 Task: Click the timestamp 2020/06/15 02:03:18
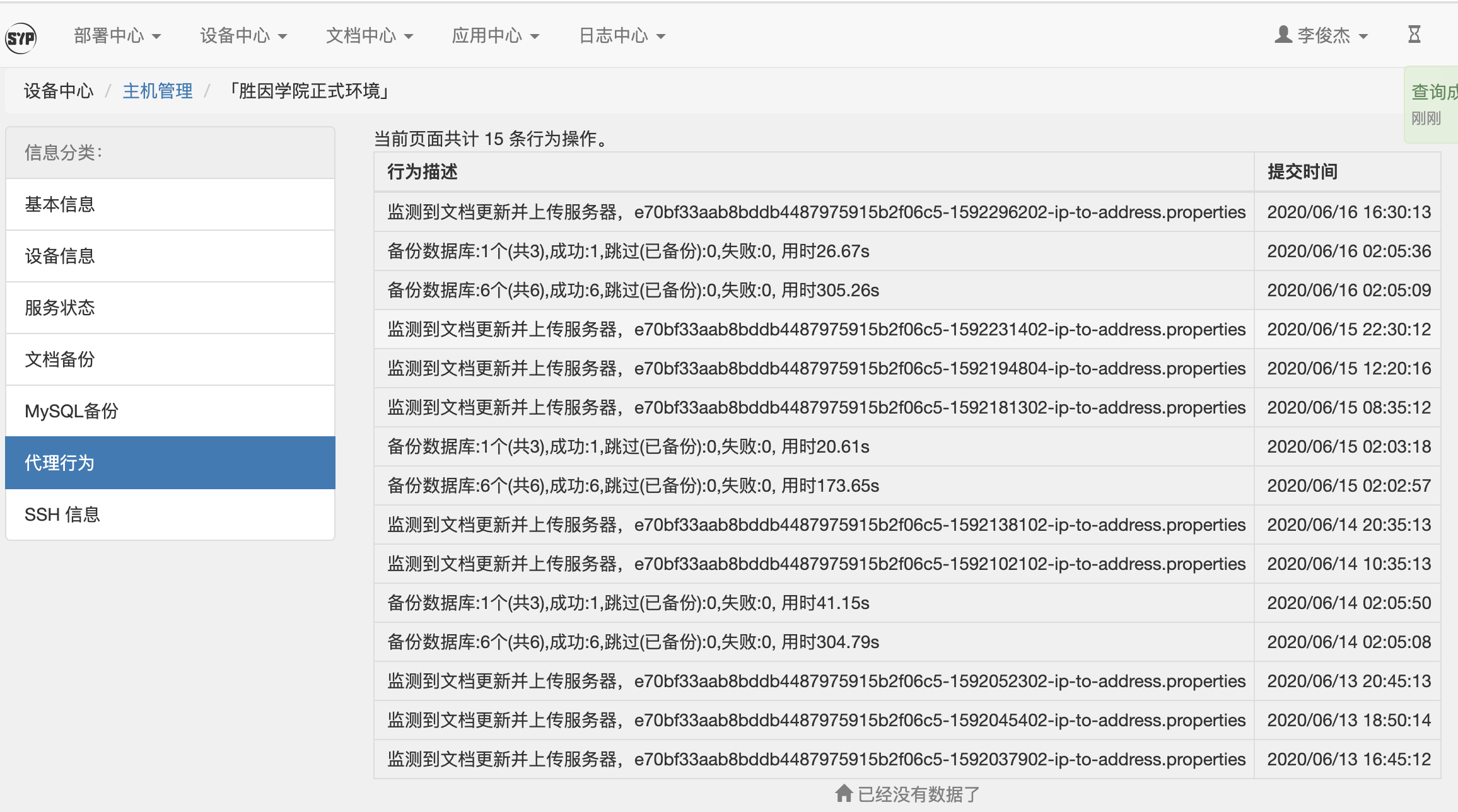(x=1349, y=447)
